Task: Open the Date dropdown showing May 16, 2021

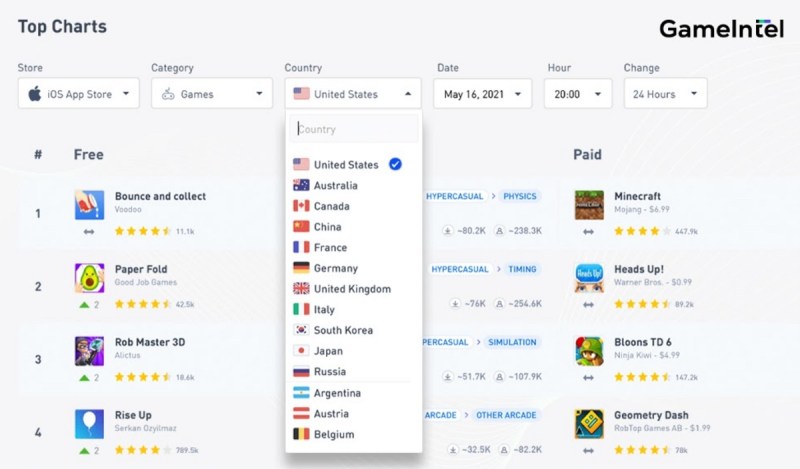Action: [x=483, y=93]
